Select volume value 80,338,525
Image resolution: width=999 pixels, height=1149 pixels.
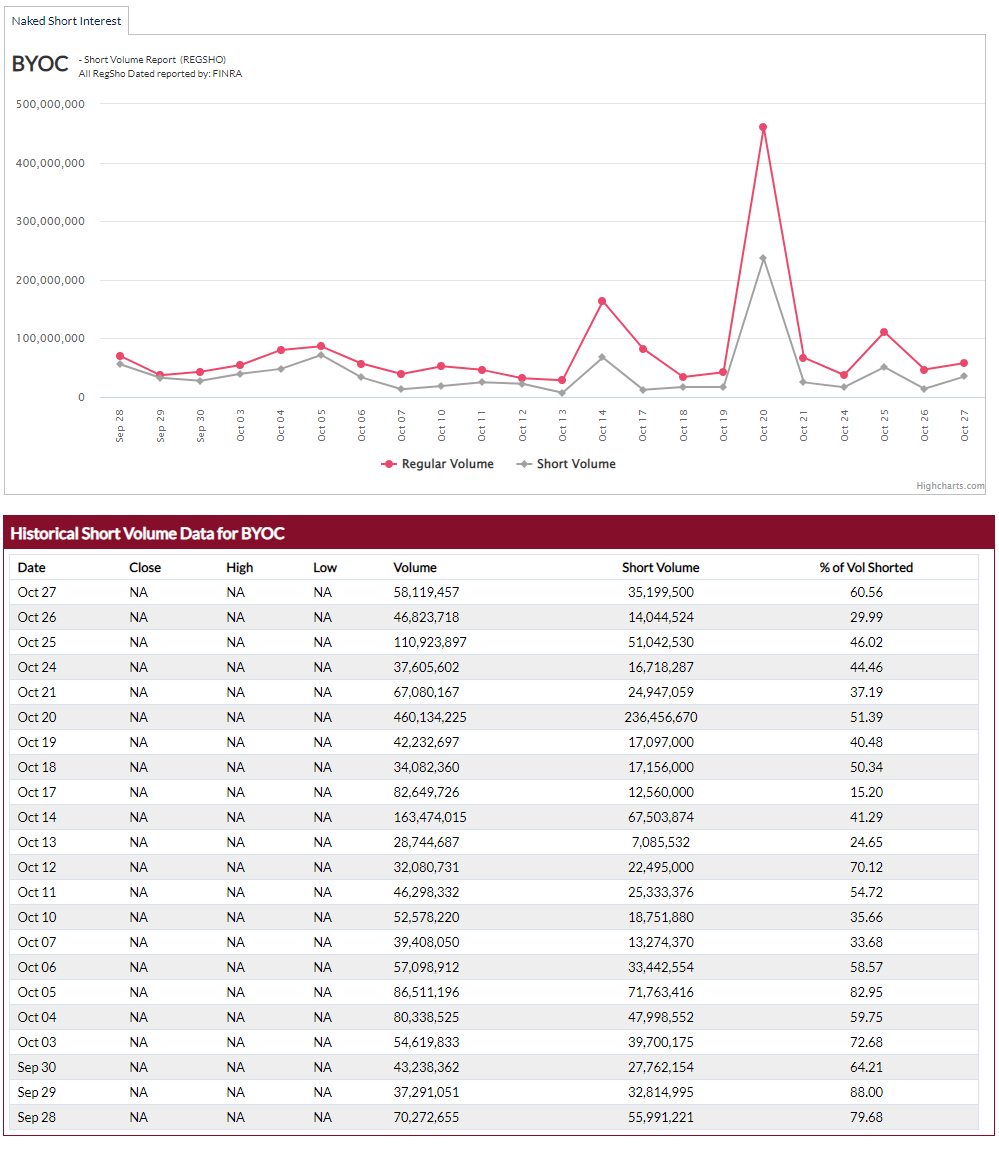pos(426,1016)
